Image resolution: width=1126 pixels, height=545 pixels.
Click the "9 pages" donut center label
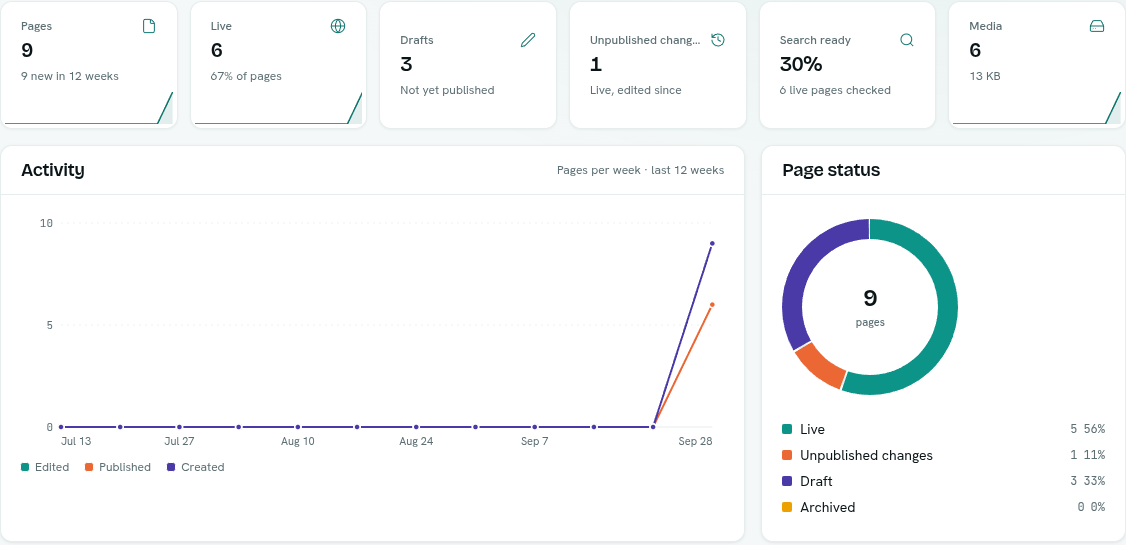pos(870,307)
